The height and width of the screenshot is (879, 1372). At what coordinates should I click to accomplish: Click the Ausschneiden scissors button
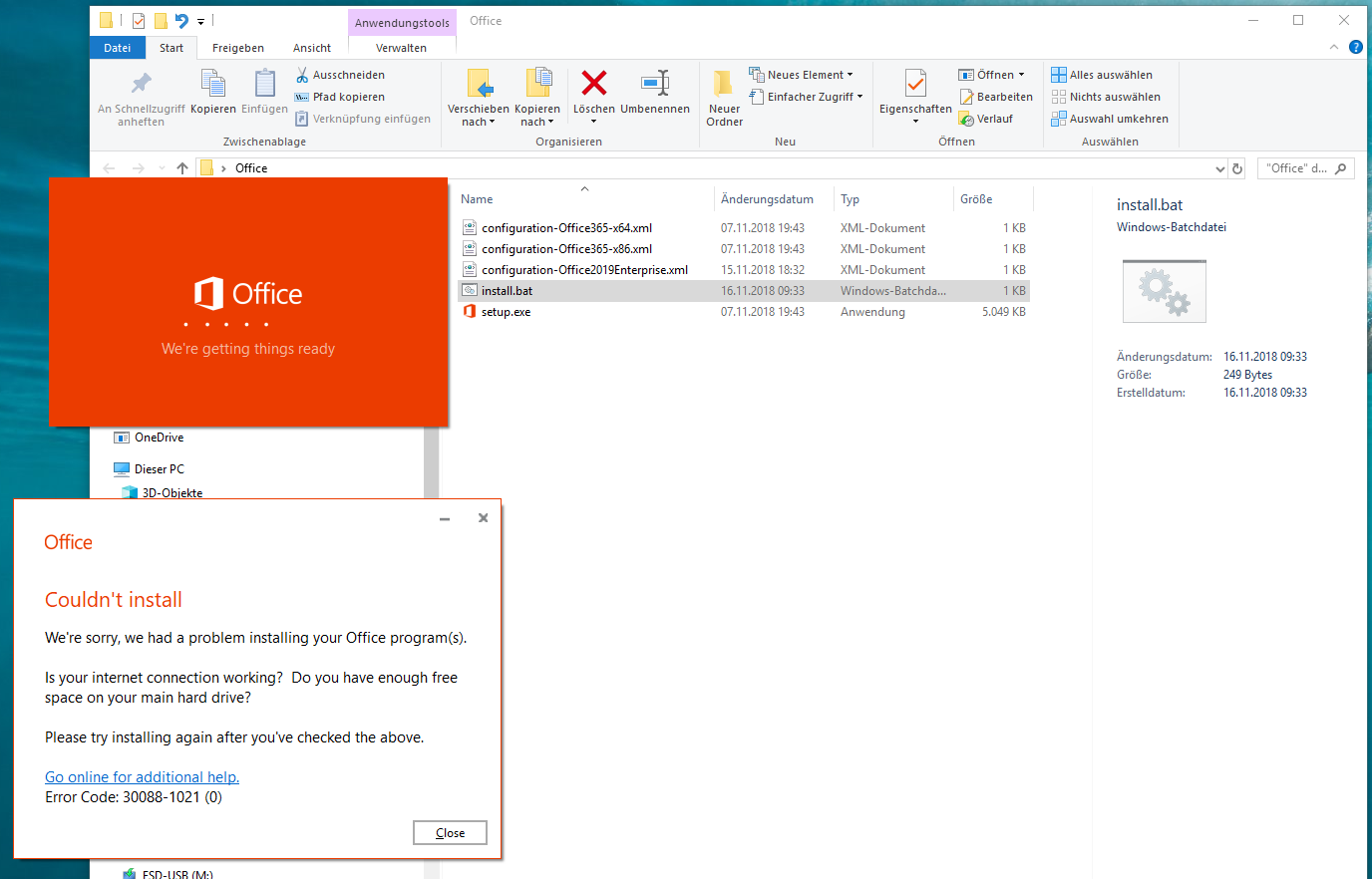[340, 75]
